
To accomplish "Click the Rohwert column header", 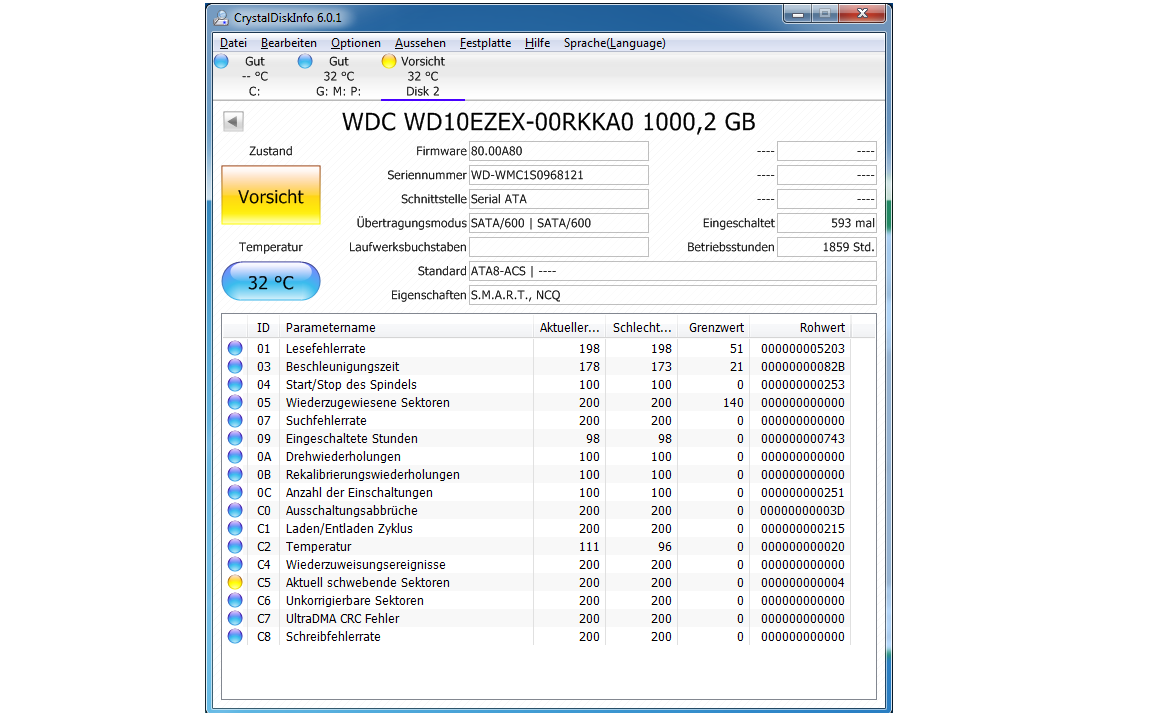I will pyautogui.click(x=800, y=328).
